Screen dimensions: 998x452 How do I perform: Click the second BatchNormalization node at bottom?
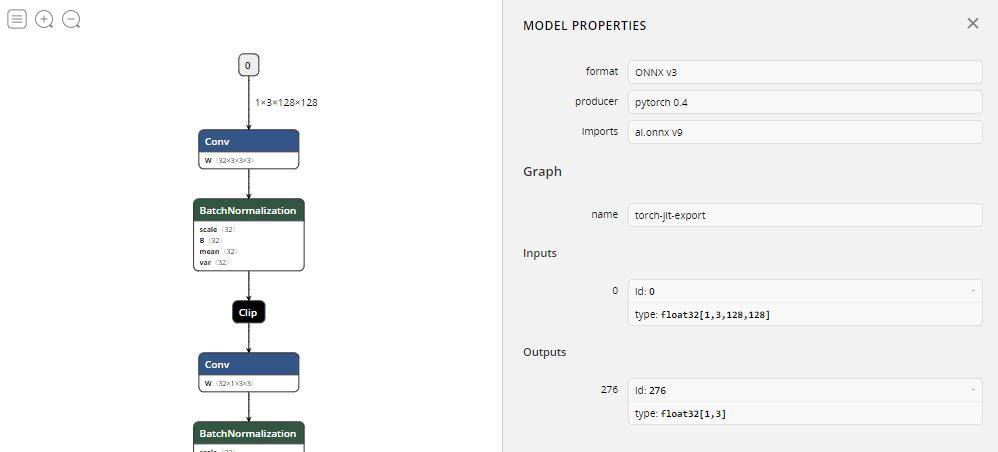pyautogui.click(x=248, y=433)
